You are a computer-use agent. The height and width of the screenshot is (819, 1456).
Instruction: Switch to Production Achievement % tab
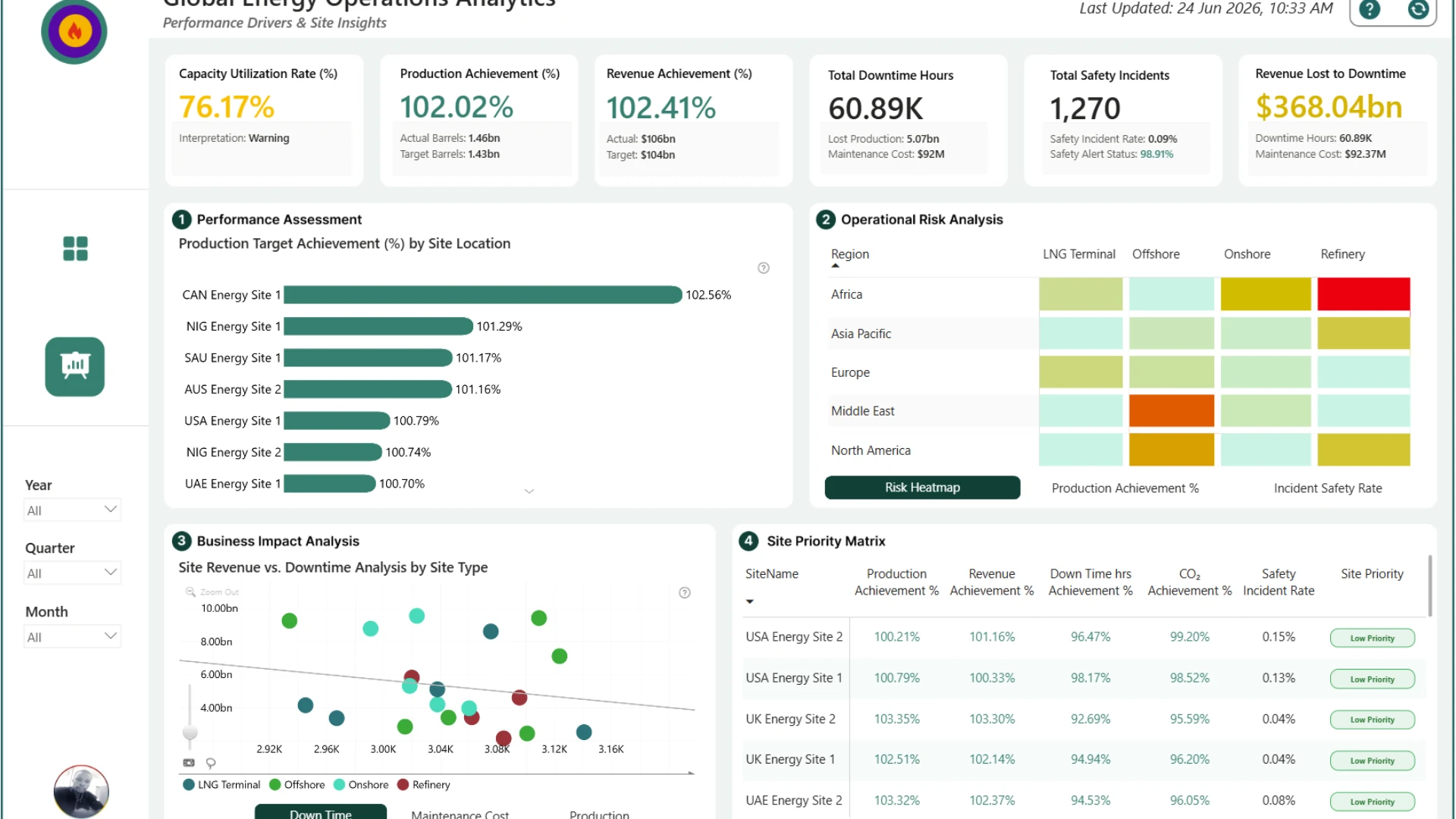(x=1125, y=488)
